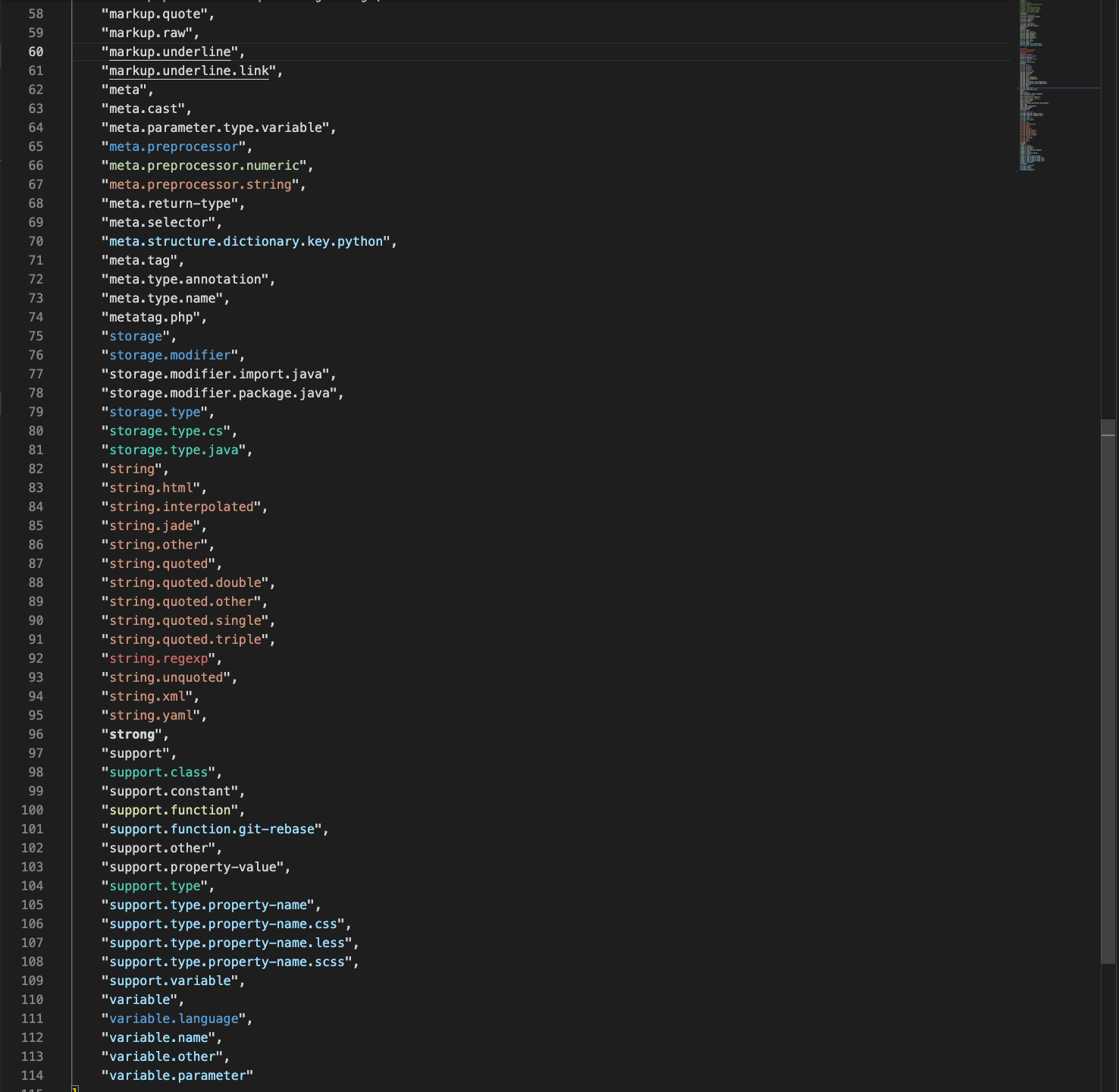Viewport: 1119px width, 1092px height.
Task: Click text "string.unquoted"
Action: tap(167, 677)
